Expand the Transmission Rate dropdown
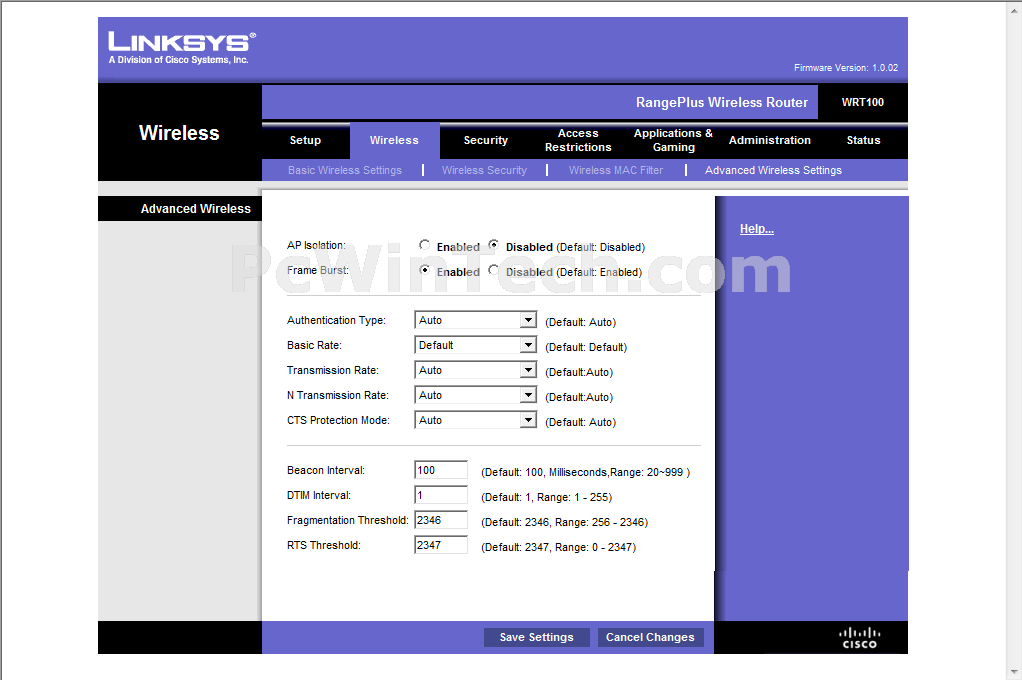Screen dimensions: 1022x680 (475, 370)
